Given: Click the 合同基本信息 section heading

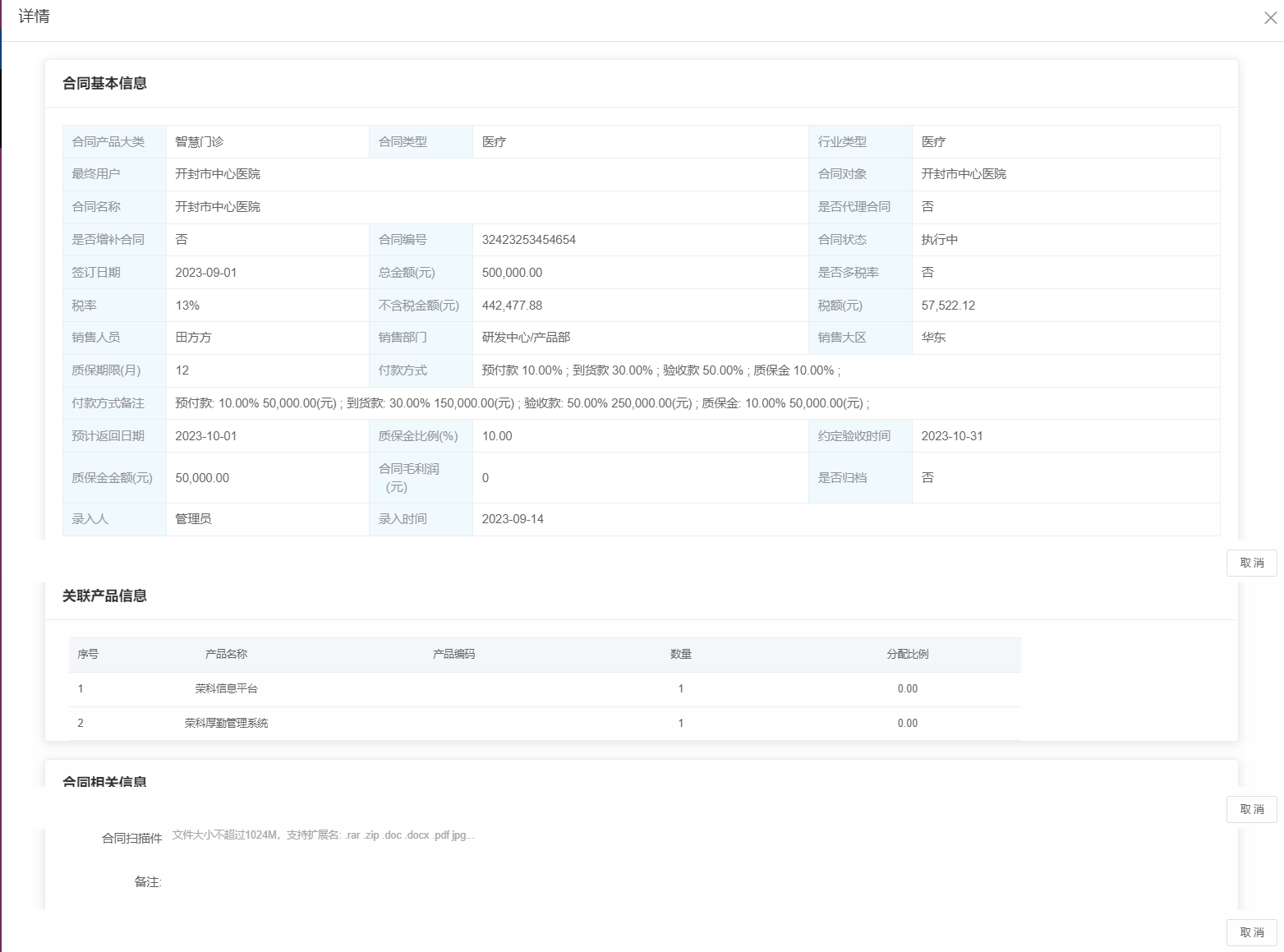Looking at the screenshot, I should (x=104, y=84).
